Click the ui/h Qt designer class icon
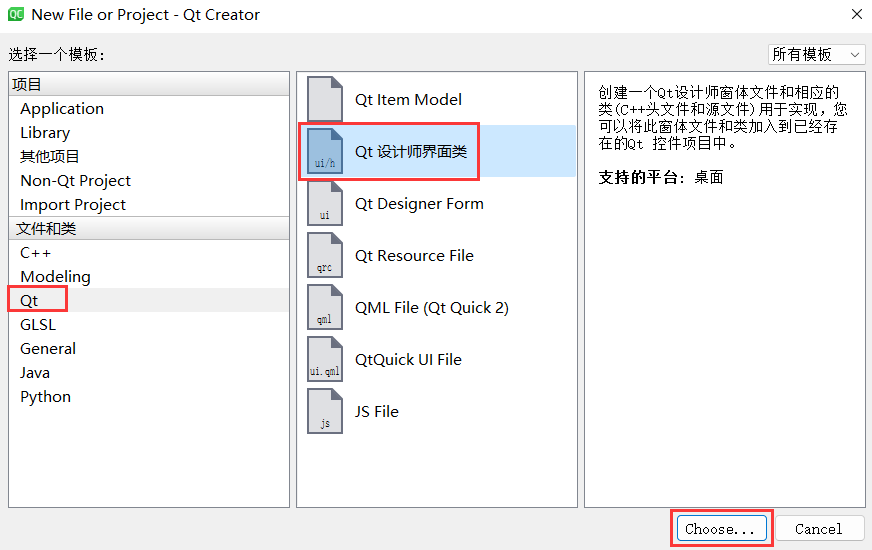872x550 pixels. 325,151
